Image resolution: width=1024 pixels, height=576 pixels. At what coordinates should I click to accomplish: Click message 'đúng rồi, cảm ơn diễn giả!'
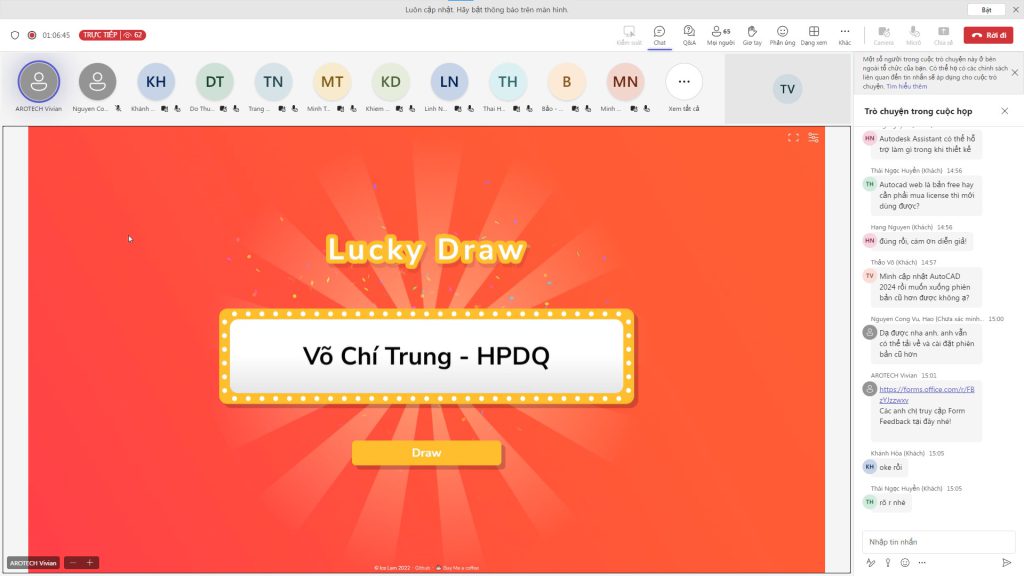(922, 241)
